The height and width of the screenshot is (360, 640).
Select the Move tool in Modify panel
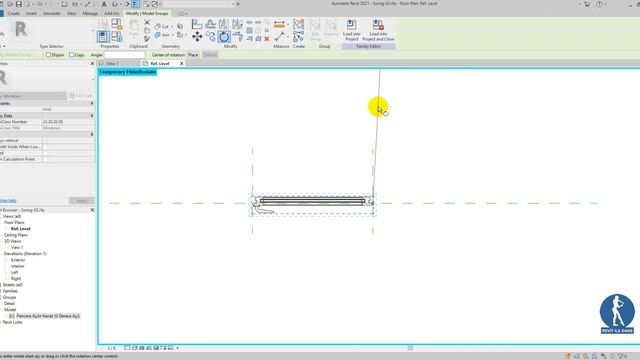tap(197, 37)
